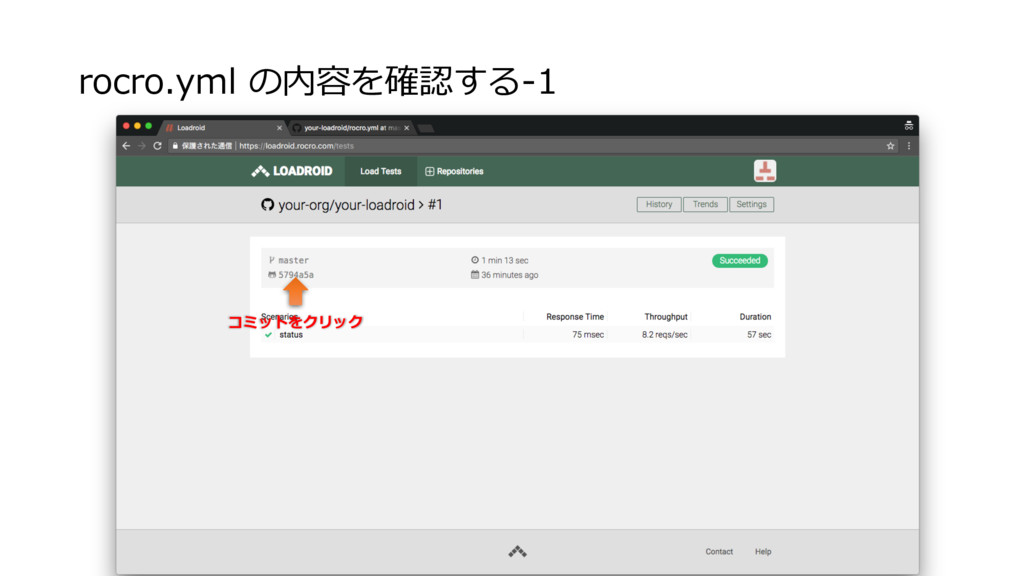Click the Trends button

pos(705,204)
